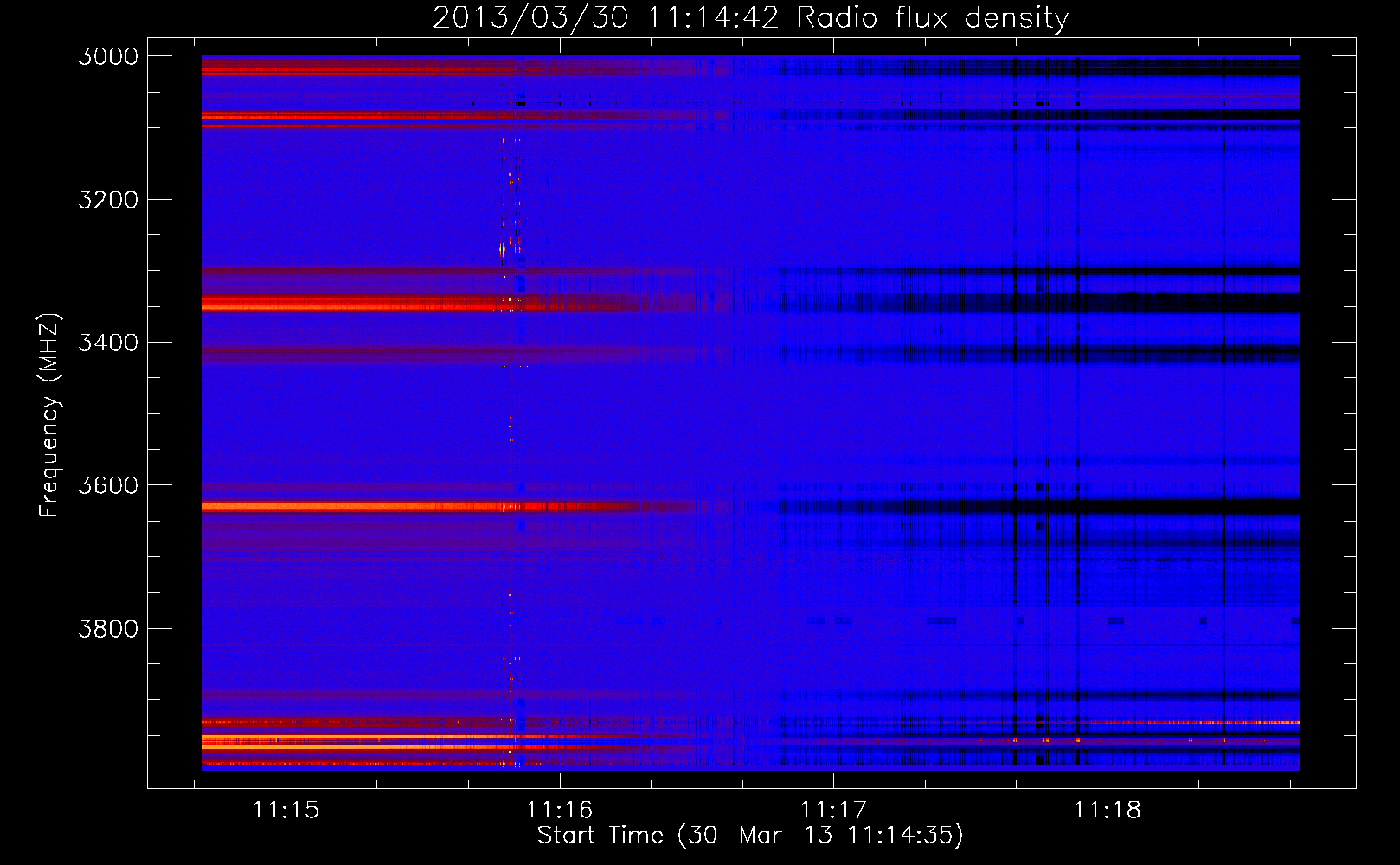Viewport: 1400px width, 865px height.
Task: Click the "Frequency (MHZ)" y-axis label
Action: click(x=49, y=415)
